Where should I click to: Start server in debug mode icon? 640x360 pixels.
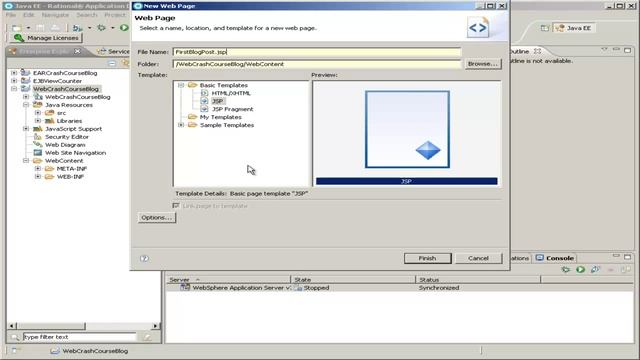pos(565,269)
